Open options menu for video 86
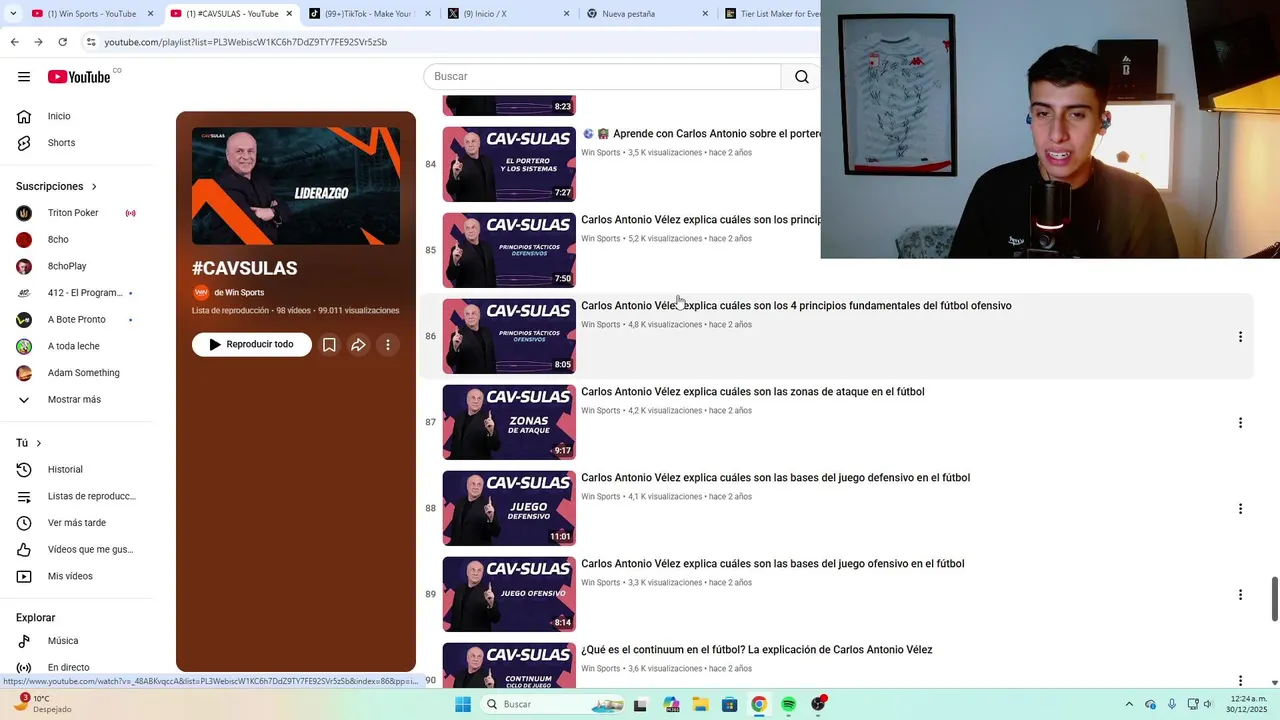Screen dimensions: 1280x720 (1240, 337)
